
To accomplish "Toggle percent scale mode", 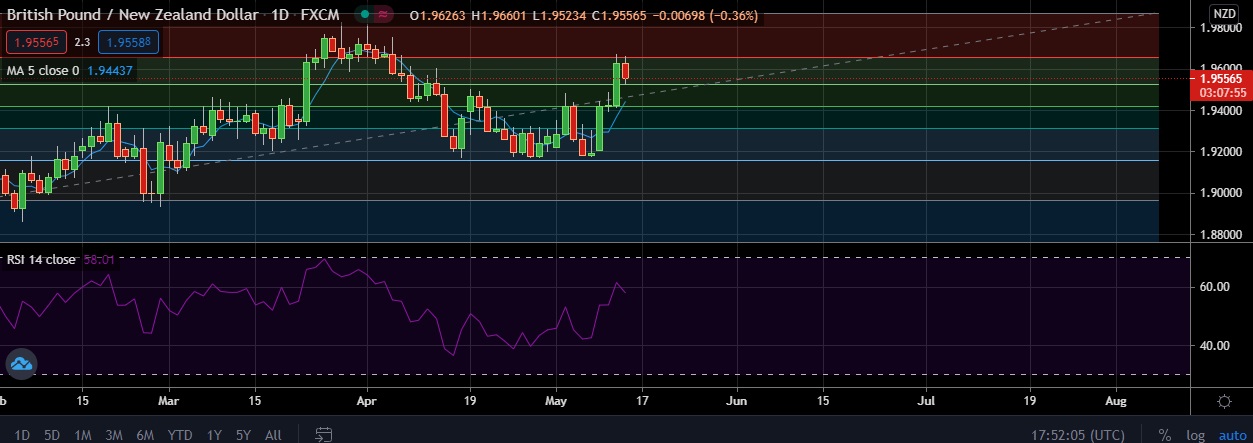I will [1165, 435].
